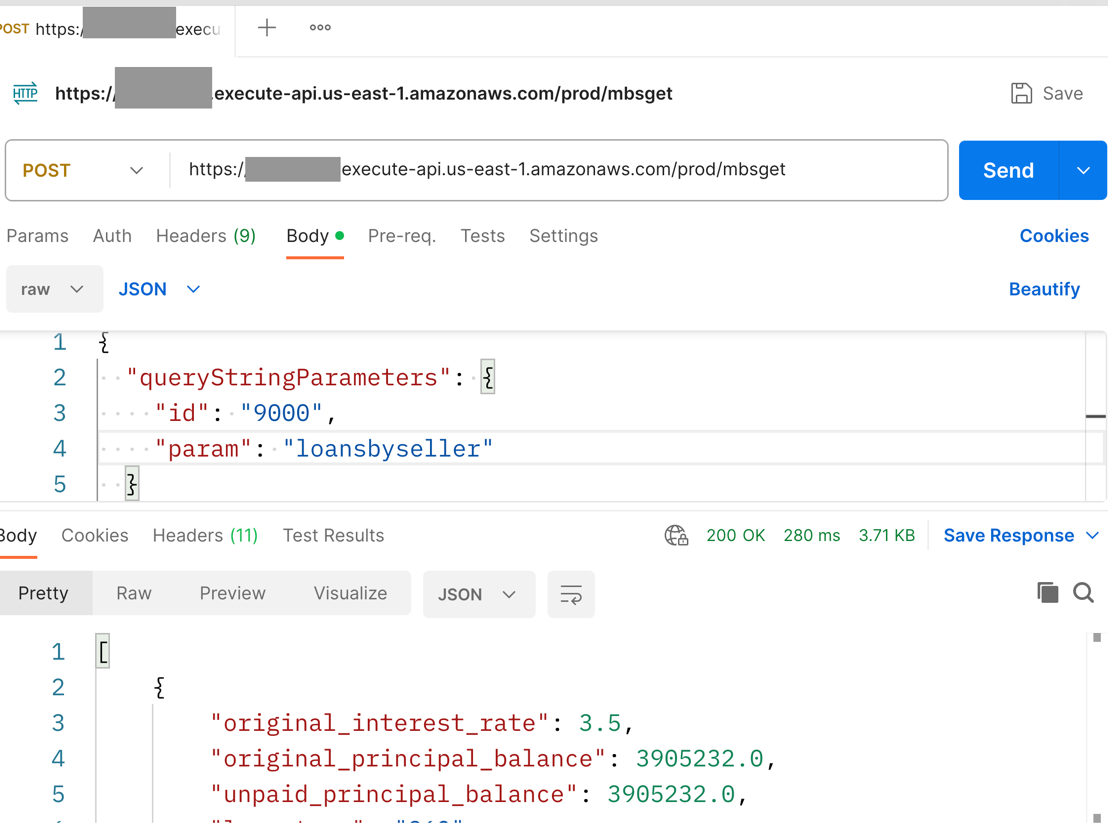The width and height of the screenshot is (1108, 828).
Task: Click the Beautify link
Action: pyautogui.click(x=1043, y=289)
